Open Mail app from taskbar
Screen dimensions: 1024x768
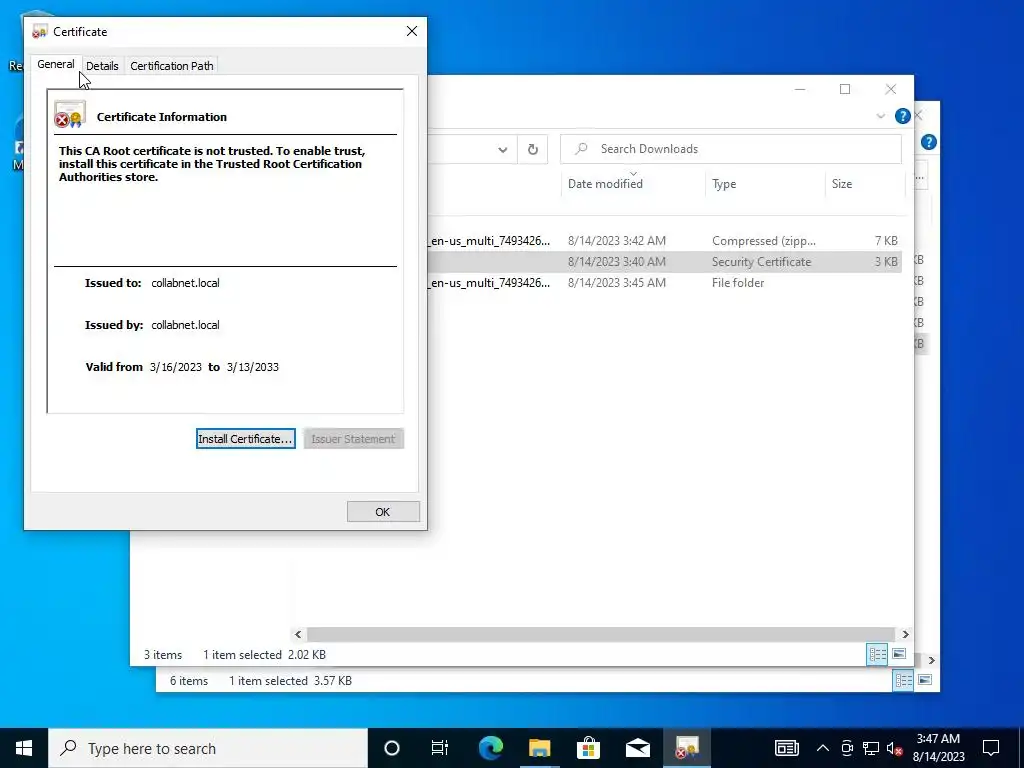click(637, 748)
